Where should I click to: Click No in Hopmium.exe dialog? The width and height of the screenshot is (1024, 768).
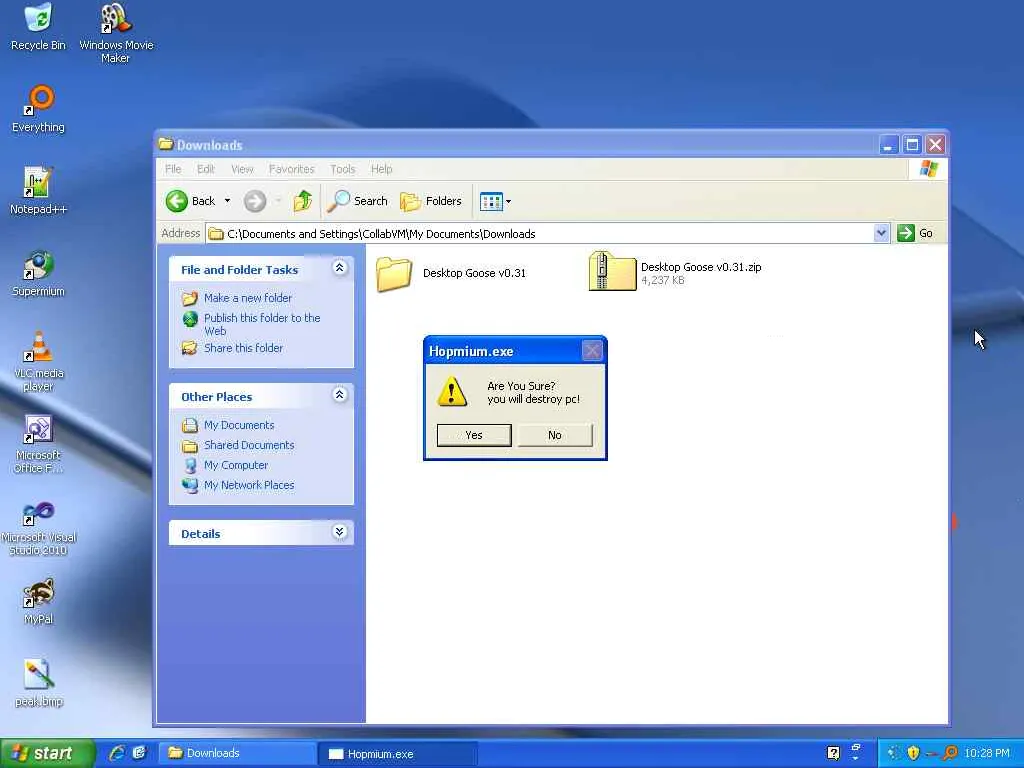pyautogui.click(x=554, y=435)
